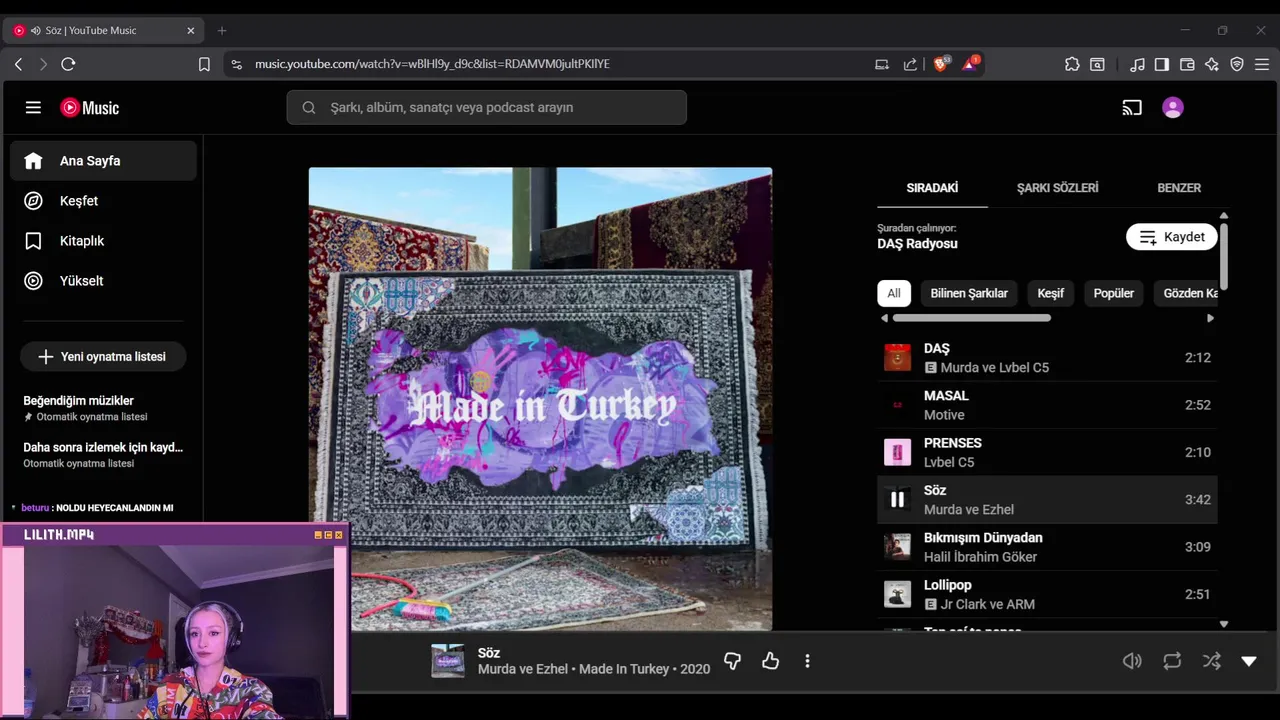Pause Söz in the queue

coord(897,499)
